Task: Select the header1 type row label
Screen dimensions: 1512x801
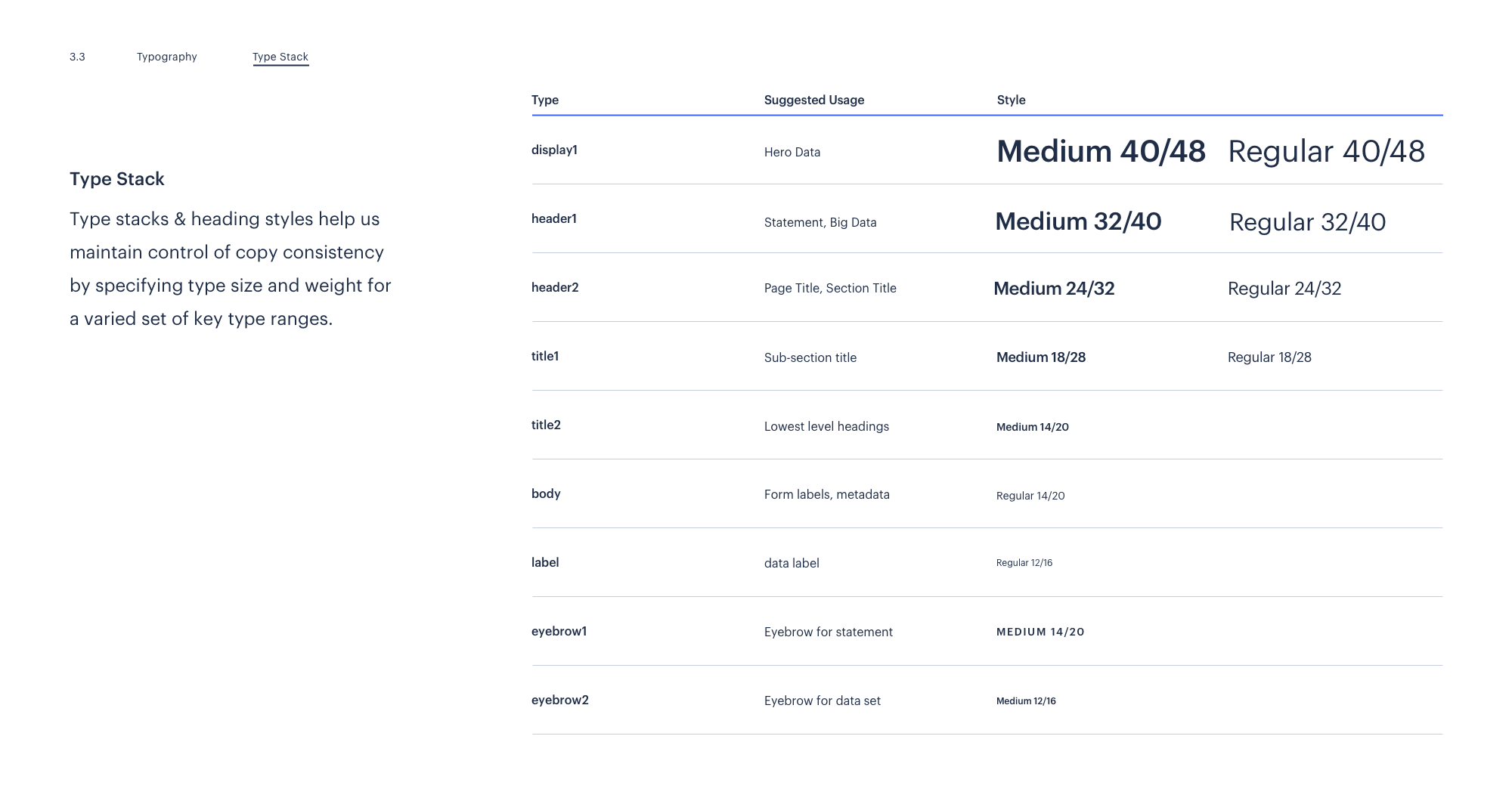Action: (554, 218)
